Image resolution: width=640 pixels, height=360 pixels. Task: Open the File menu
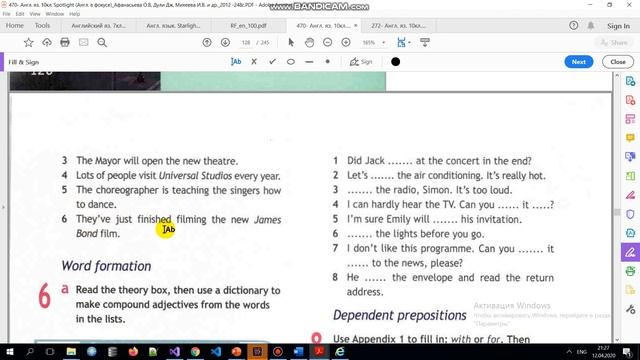pos(6,14)
